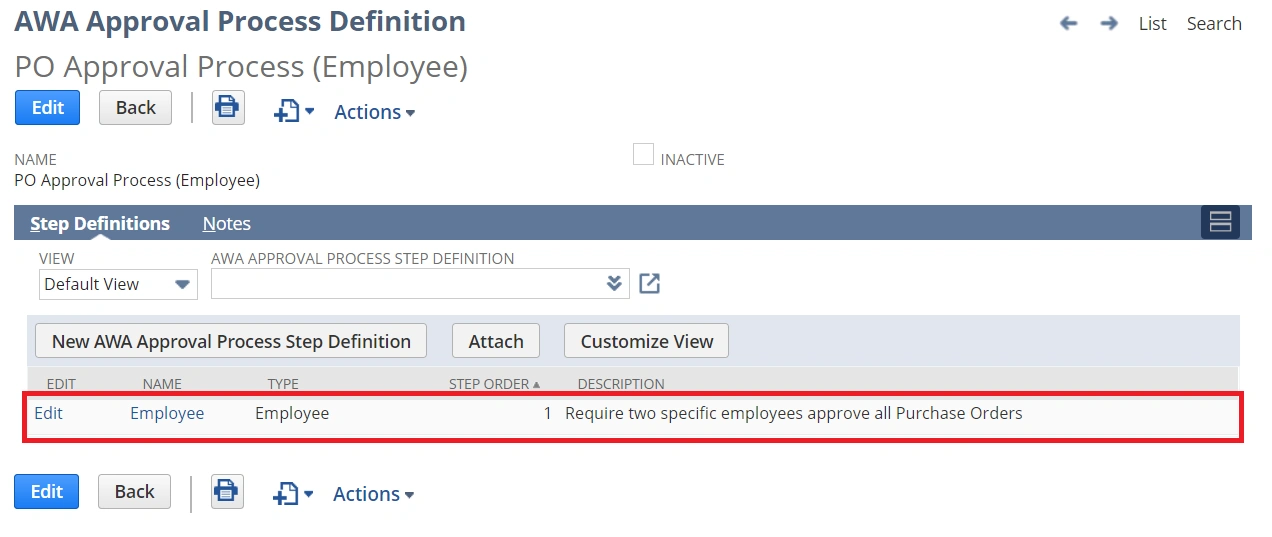The width and height of the screenshot is (1272, 537).
Task: Click New AWA Approval Process Step Definition button
Action: point(231,341)
